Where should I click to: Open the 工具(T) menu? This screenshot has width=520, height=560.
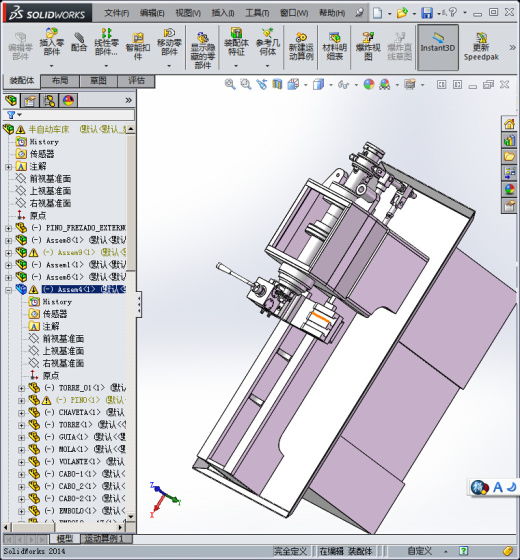click(257, 13)
